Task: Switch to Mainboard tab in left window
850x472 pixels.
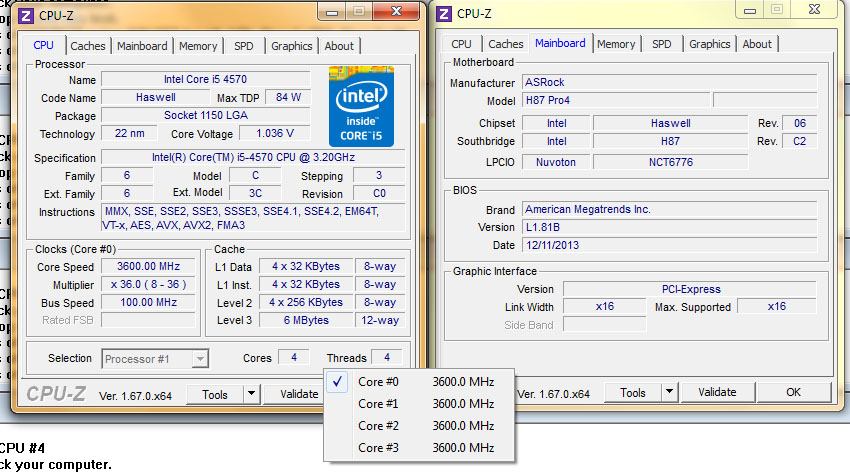Action: point(142,46)
